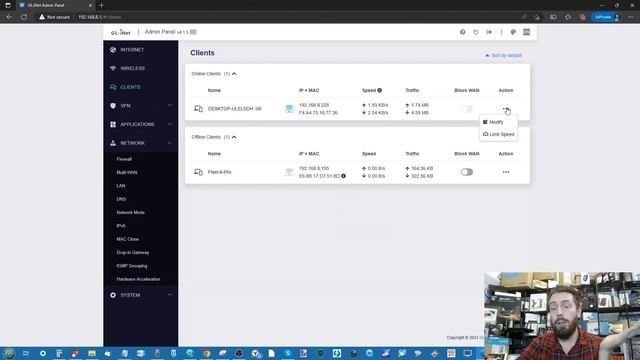Open the Action menu for Pixel-6-Pro
Screen dimensions: 640x360
[x=506, y=172]
